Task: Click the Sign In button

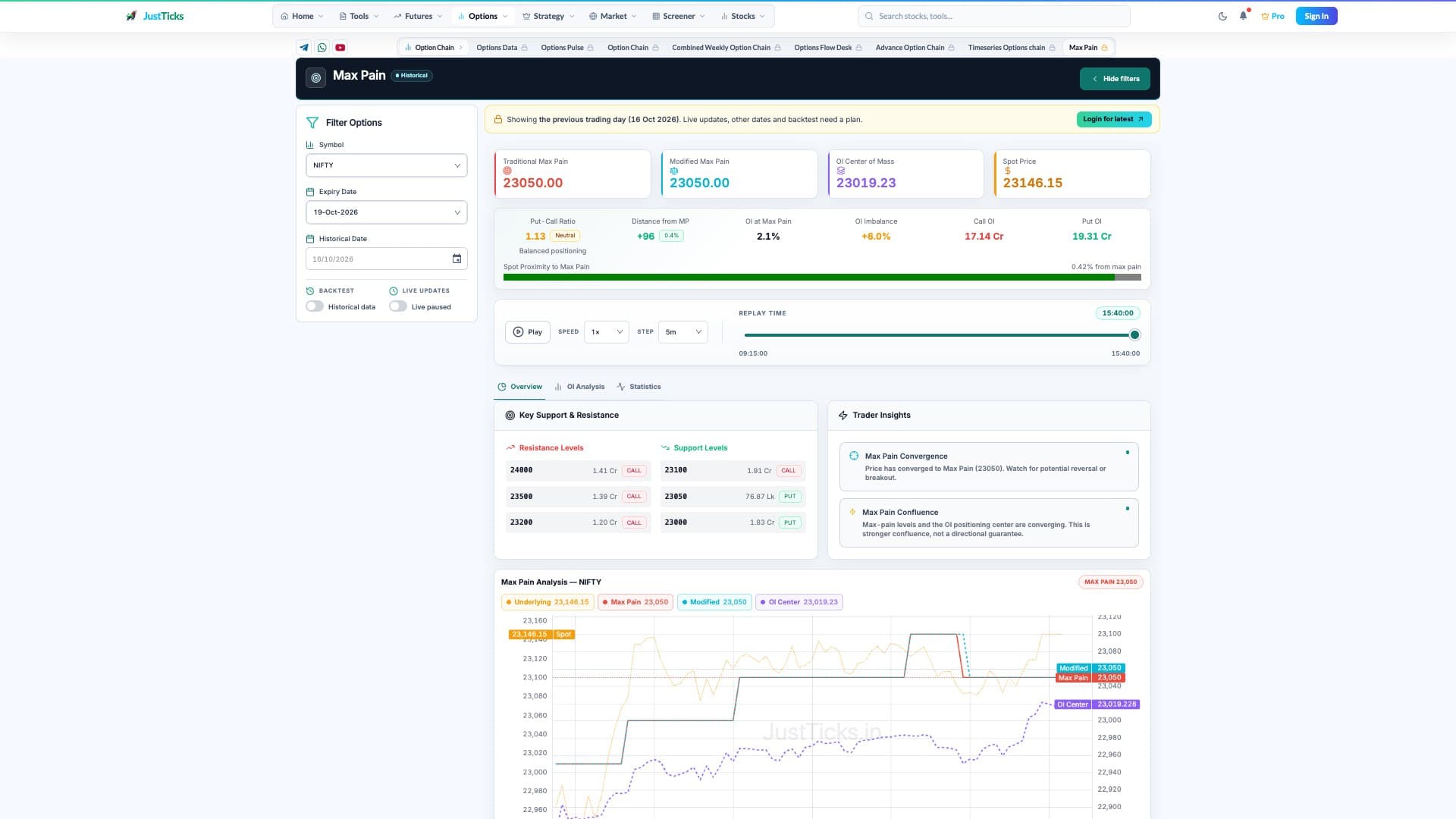Action: (x=1316, y=16)
